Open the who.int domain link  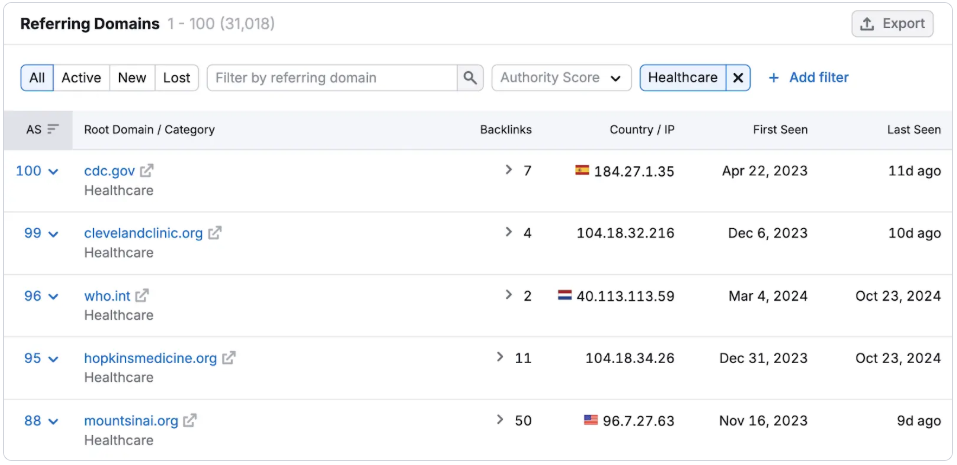point(107,296)
